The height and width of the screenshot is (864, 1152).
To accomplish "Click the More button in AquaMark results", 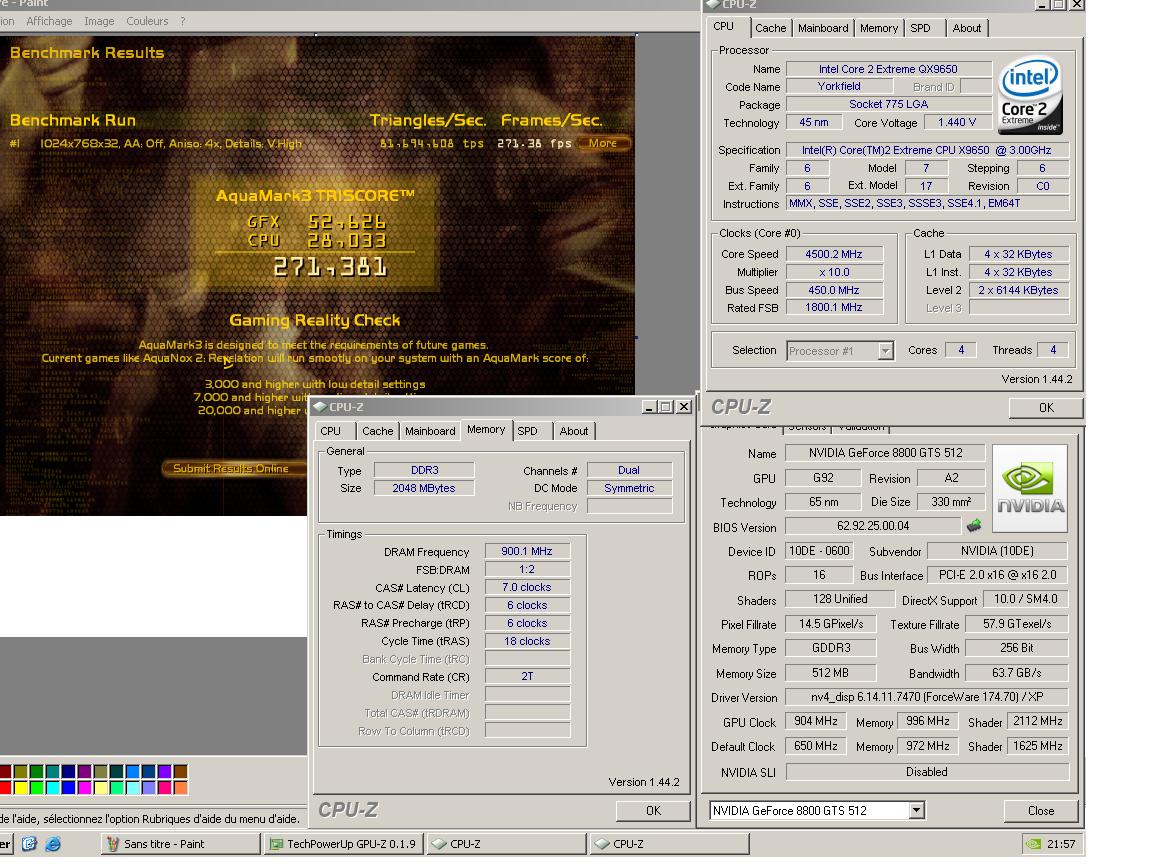I will click(x=602, y=143).
